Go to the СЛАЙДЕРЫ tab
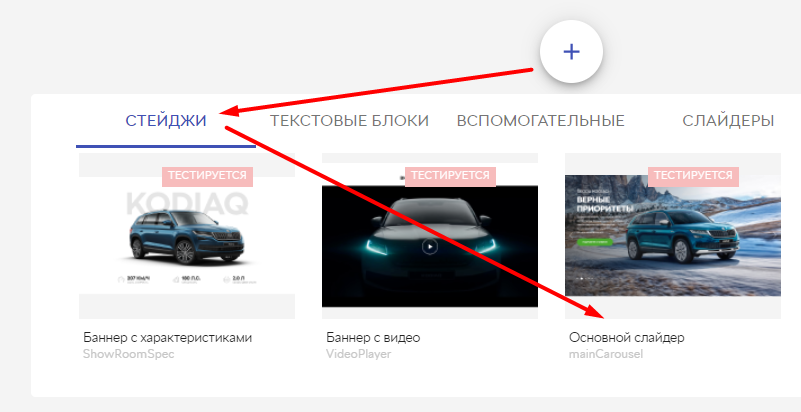The image size is (801, 412). click(728, 121)
